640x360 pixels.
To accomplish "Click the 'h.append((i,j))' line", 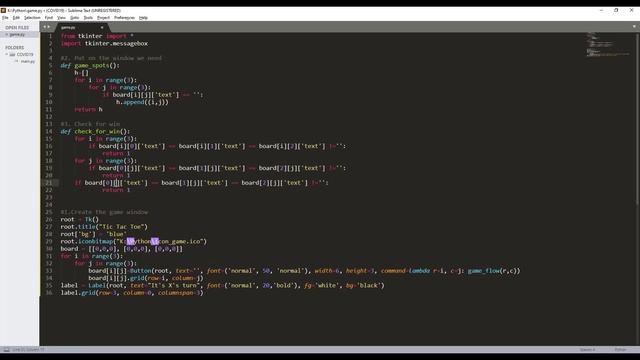I will click(142, 102).
